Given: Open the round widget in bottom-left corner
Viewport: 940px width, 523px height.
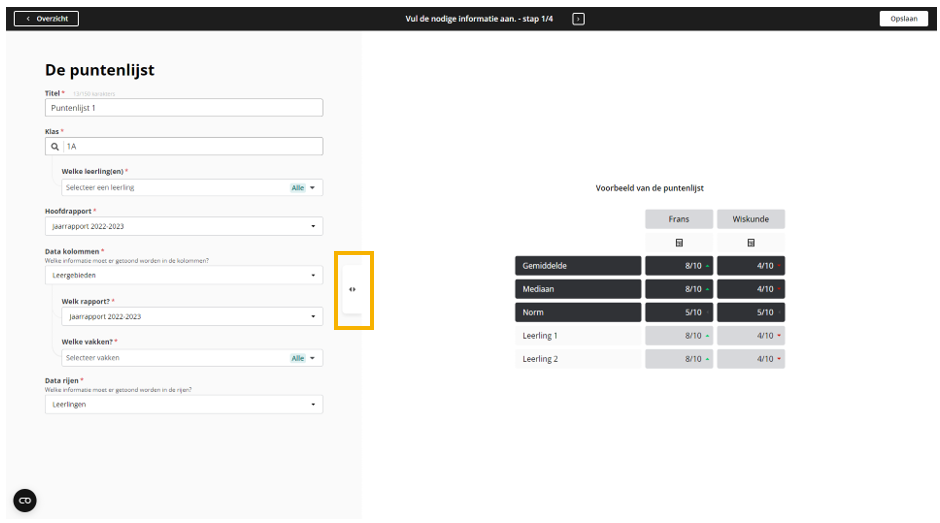Looking at the screenshot, I should (x=25, y=500).
